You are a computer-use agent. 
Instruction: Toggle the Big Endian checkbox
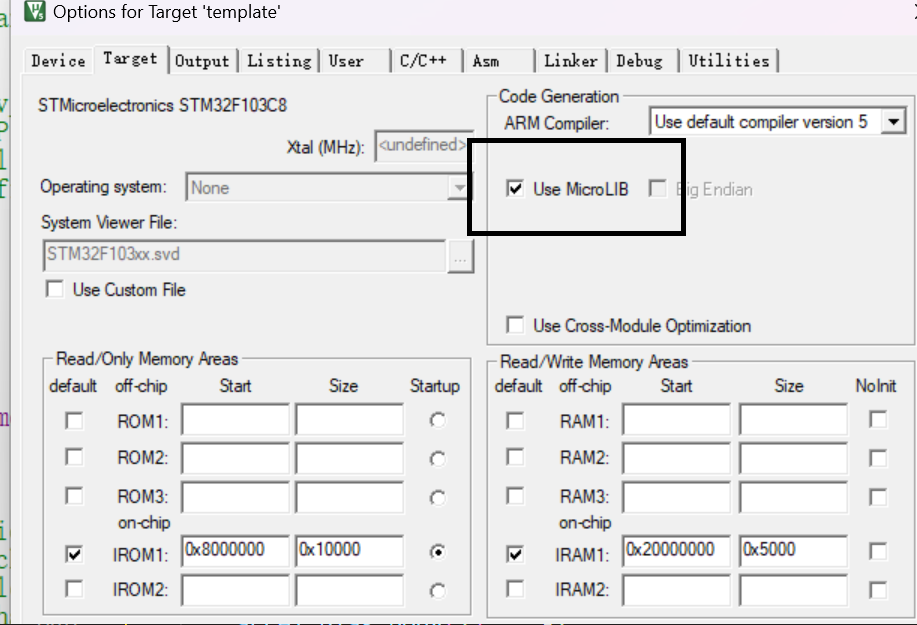pyautogui.click(x=657, y=188)
